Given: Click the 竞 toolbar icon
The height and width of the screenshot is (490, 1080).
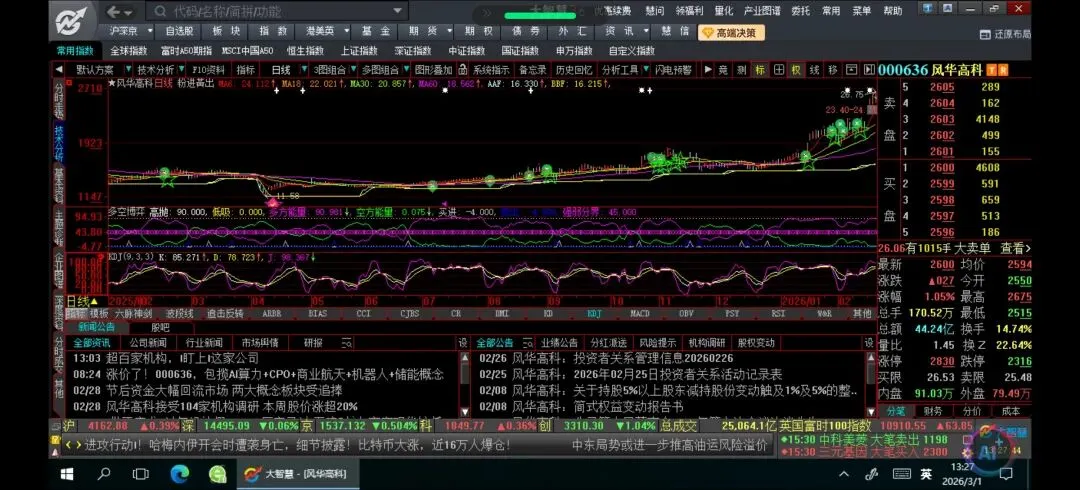Looking at the screenshot, I should click(x=723, y=70).
